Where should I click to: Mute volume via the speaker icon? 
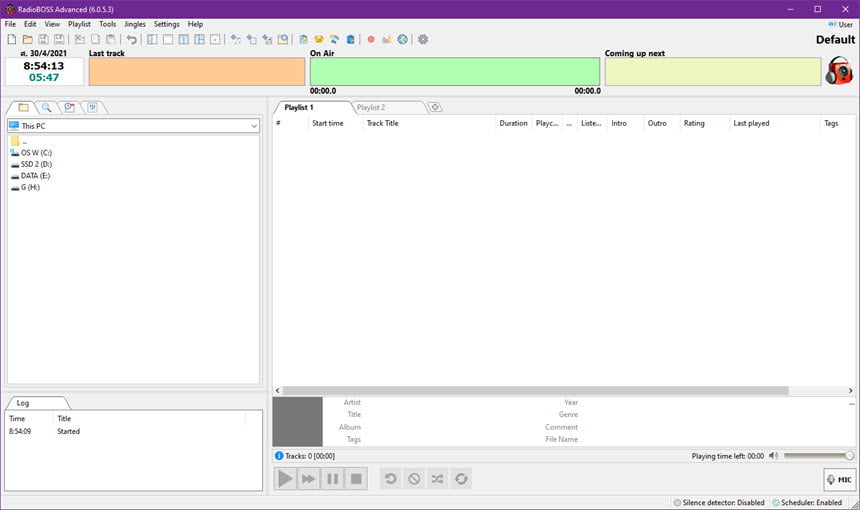click(773, 456)
